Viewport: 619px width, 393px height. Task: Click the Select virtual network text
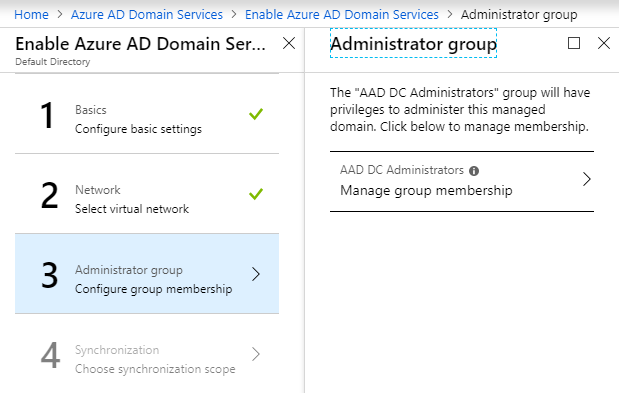coord(132,209)
